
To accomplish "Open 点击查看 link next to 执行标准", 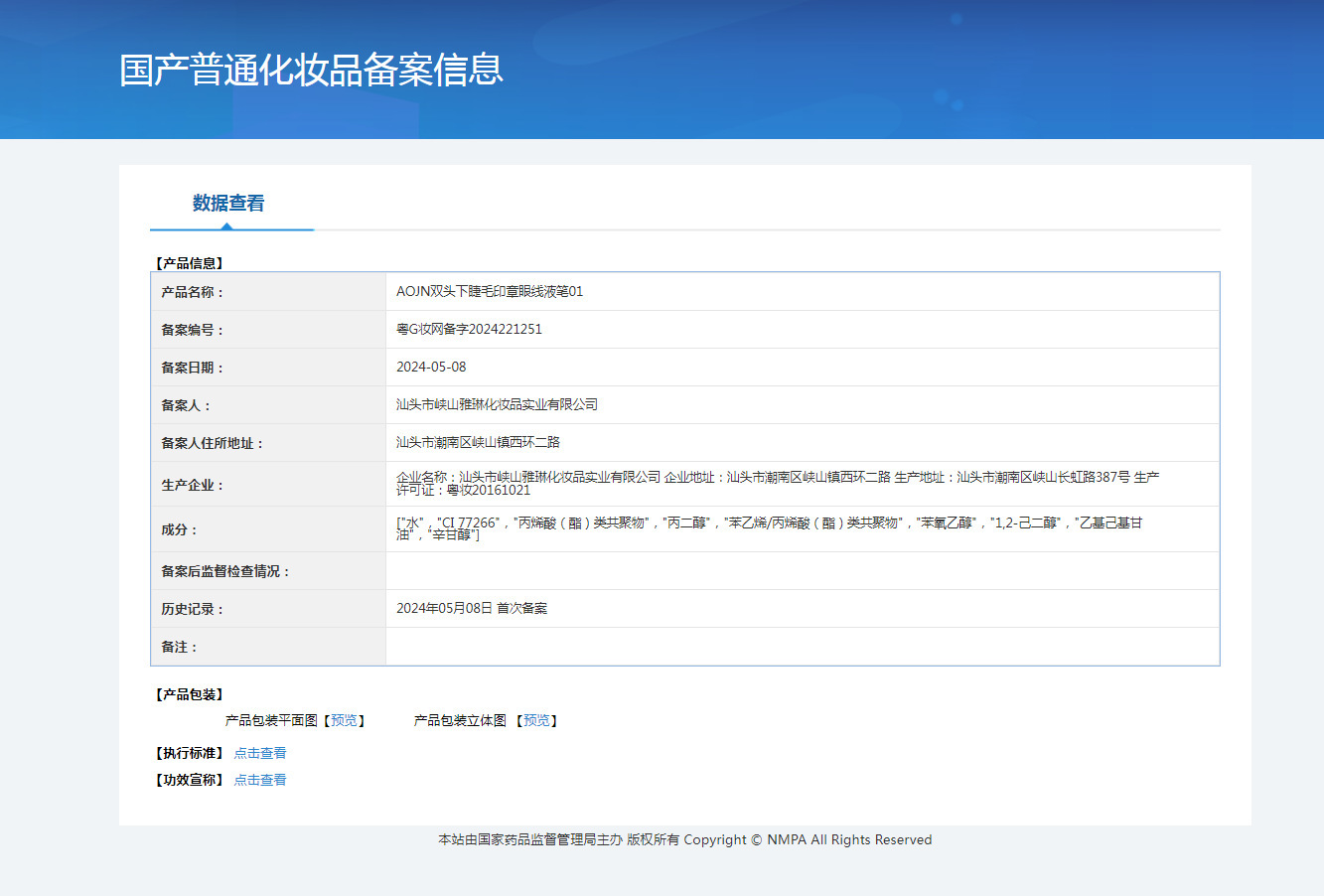I will click(x=260, y=753).
